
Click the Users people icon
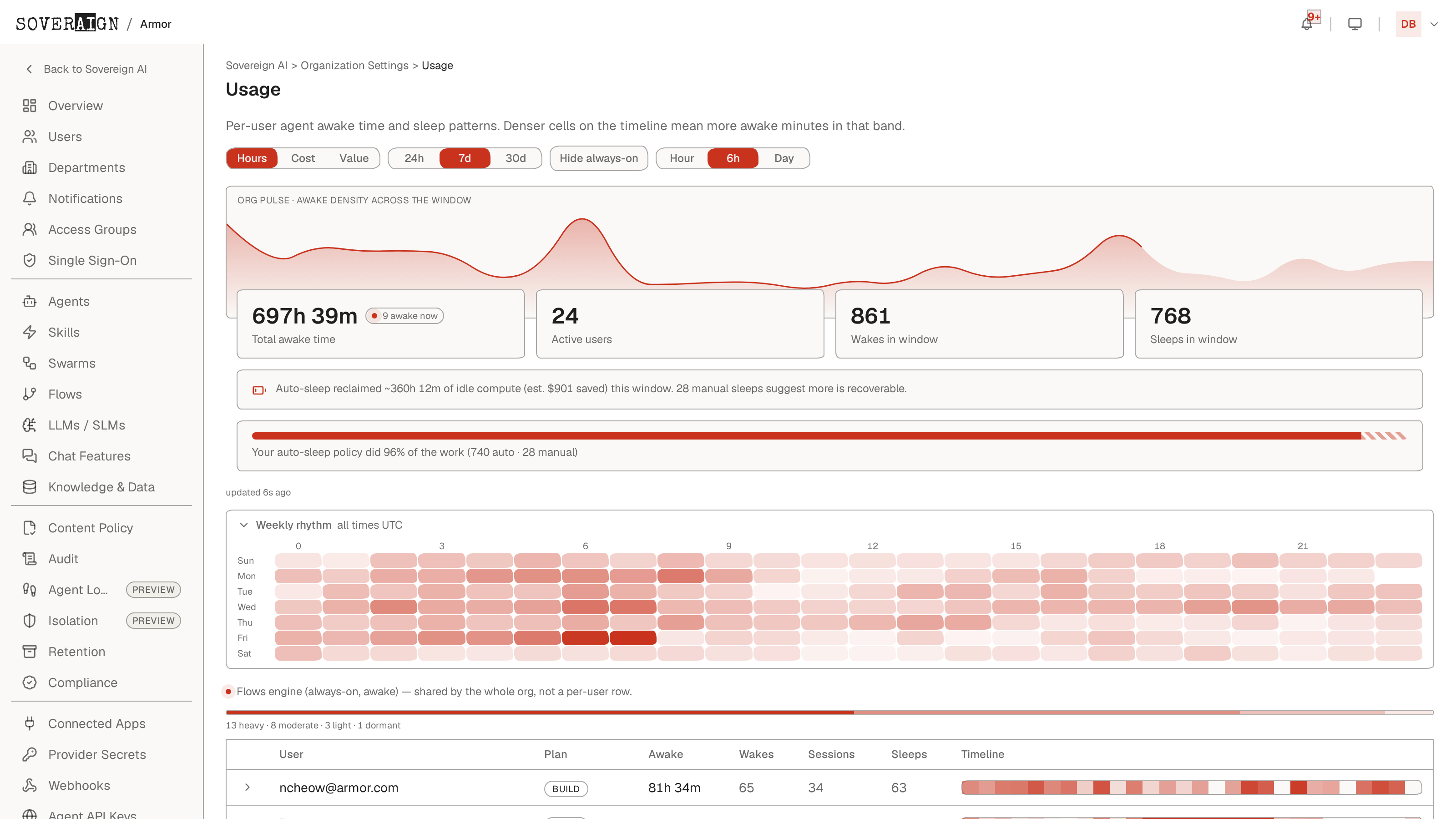pos(30,137)
